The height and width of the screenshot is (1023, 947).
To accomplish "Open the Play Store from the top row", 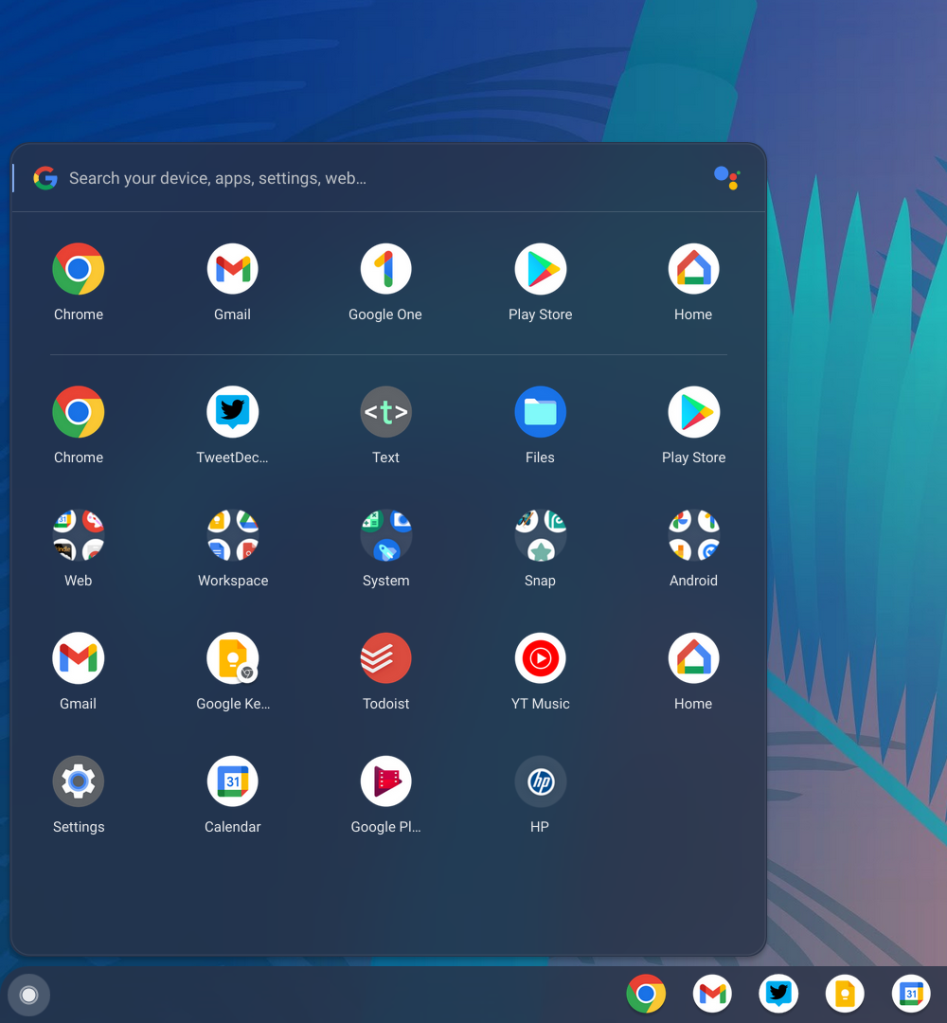I will pyautogui.click(x=540, y=268).
